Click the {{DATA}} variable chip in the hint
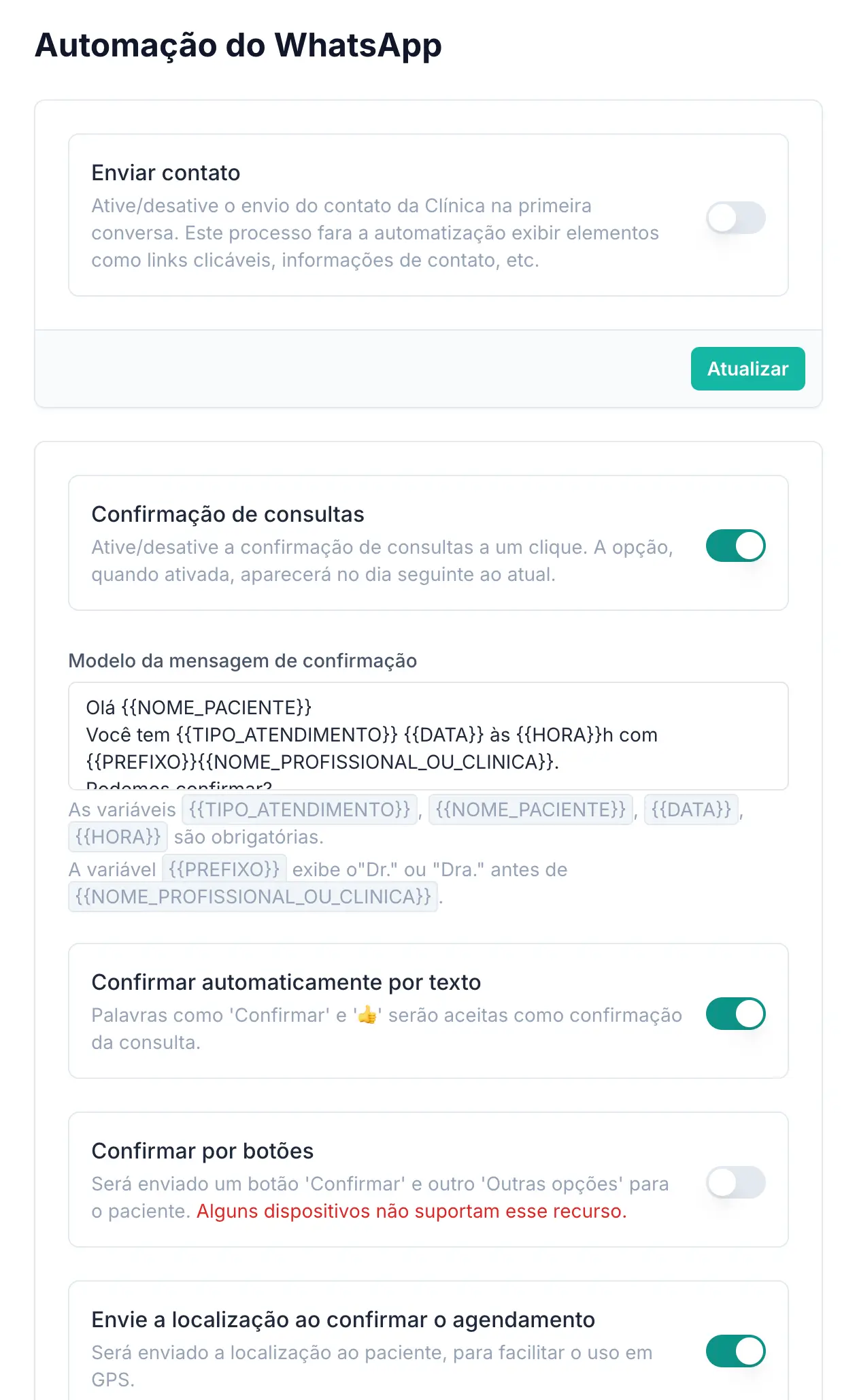This screenshot has width=857, height=1400. point(691,810)
